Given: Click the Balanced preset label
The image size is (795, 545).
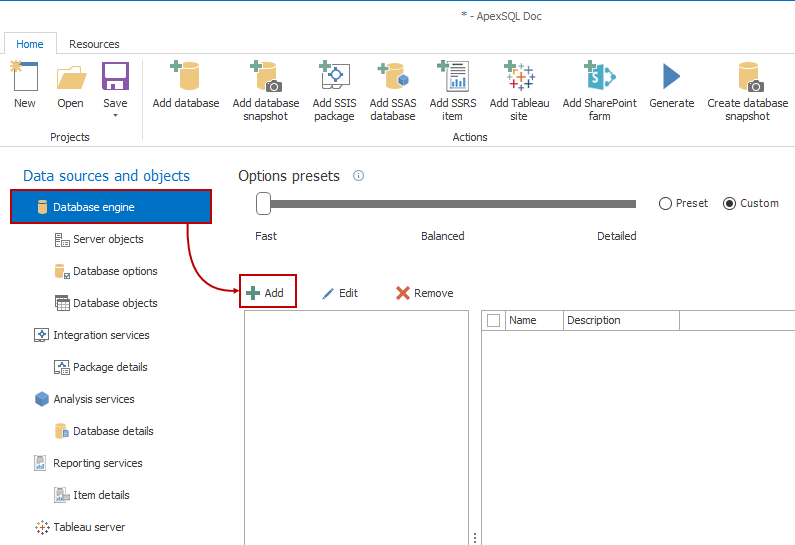Looking at the screenshot, I should coord(443,236).
